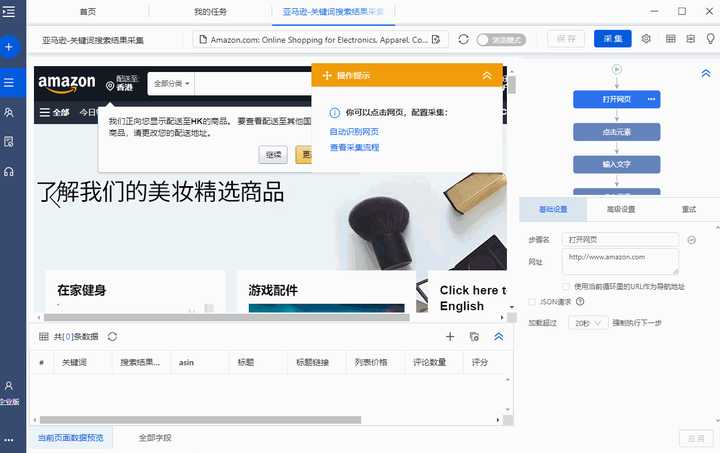The height and width of the screenshot is (453, 720).
Task: Click the data table horizontal scrollbar
Action: pos(200,419)
